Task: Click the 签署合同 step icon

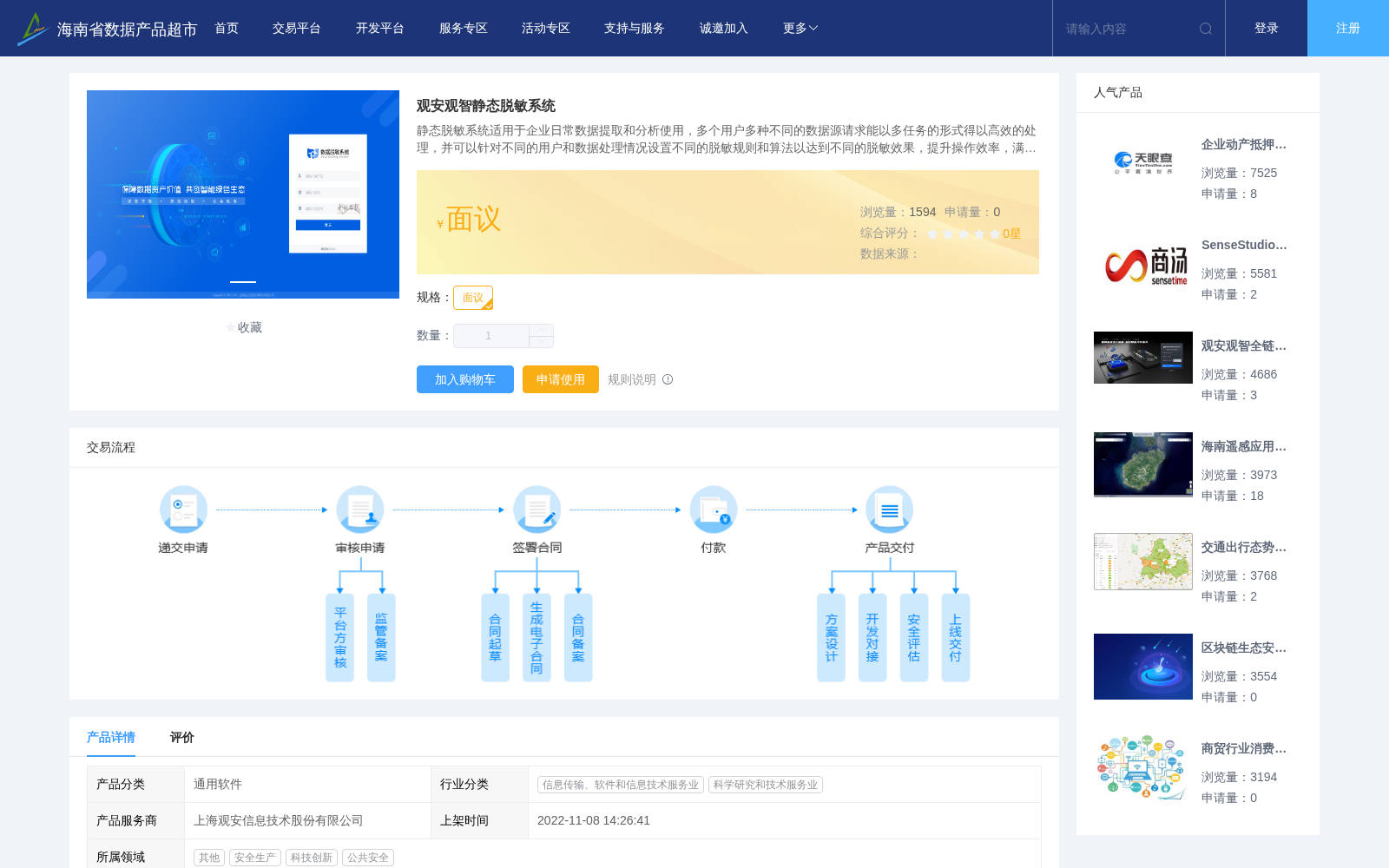Action: point(537,510)
